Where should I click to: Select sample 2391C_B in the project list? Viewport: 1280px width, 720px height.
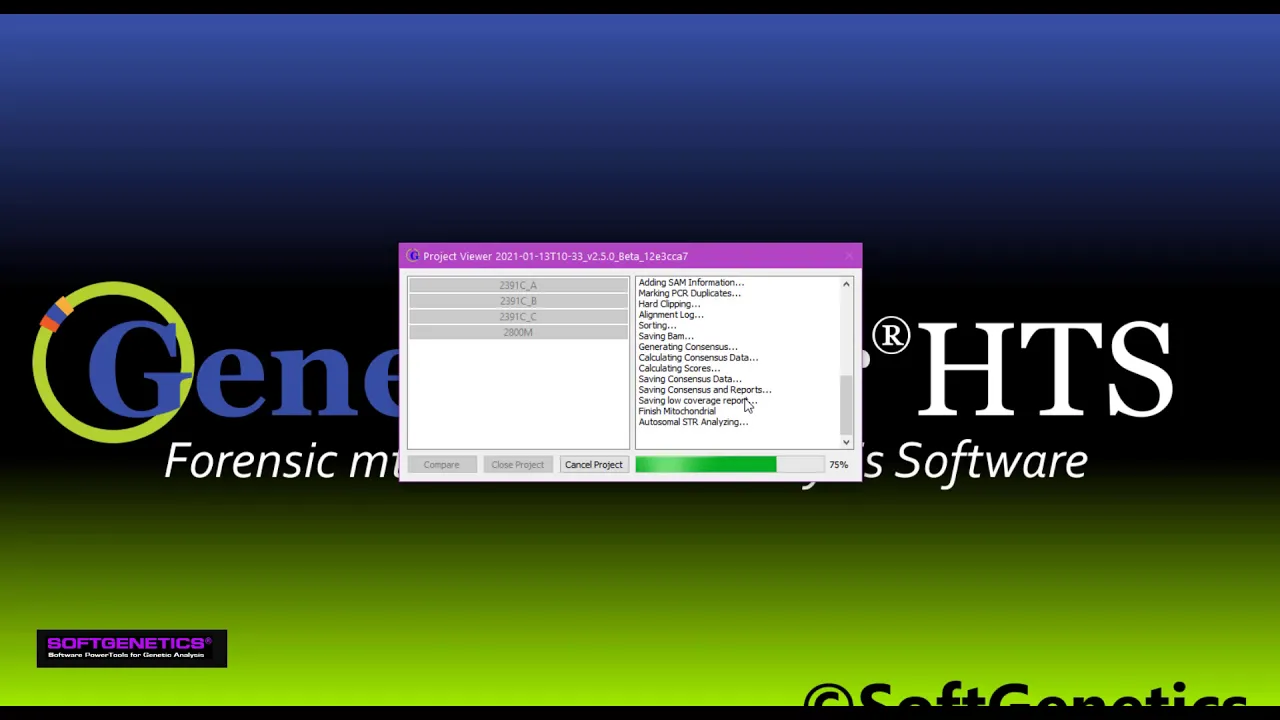(518, 301)
